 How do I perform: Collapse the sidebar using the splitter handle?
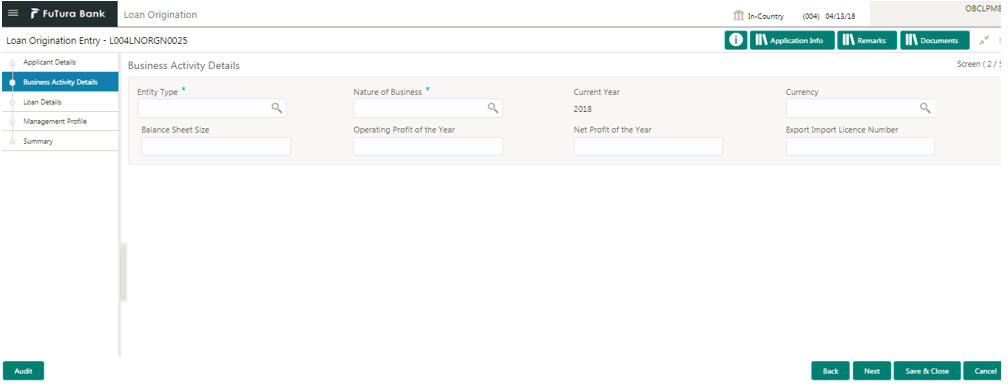pyautogui.click(x=123, y=273)
